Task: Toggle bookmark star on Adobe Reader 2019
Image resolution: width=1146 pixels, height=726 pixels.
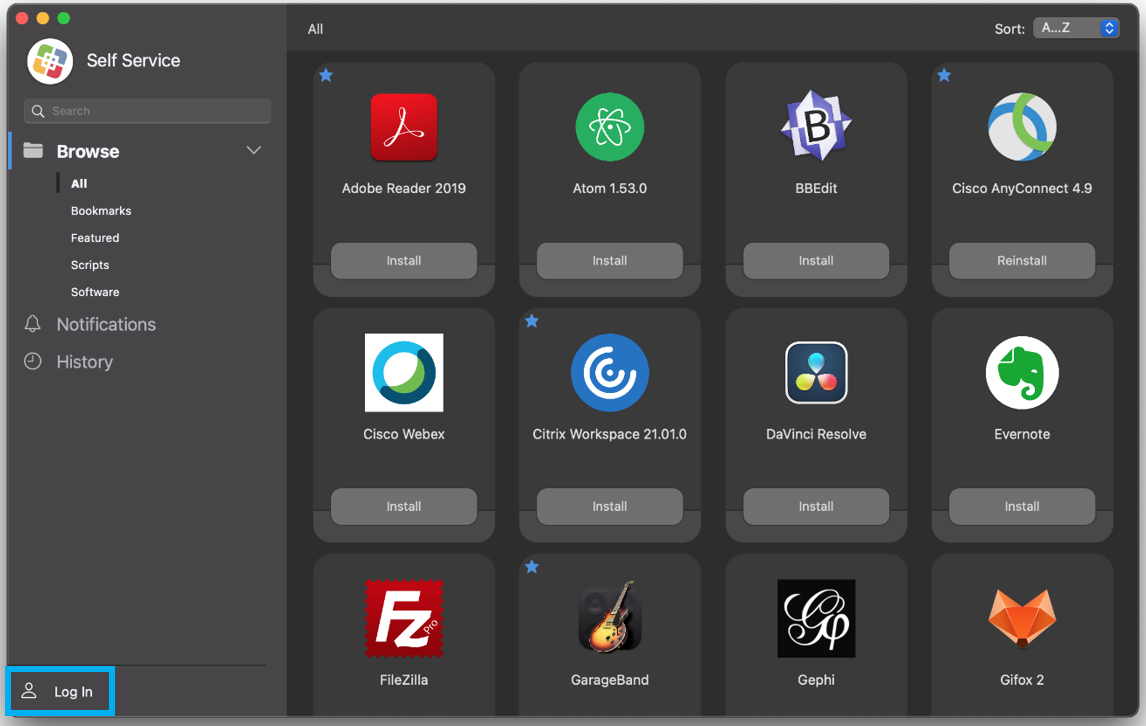Action: tap(326, 75)
